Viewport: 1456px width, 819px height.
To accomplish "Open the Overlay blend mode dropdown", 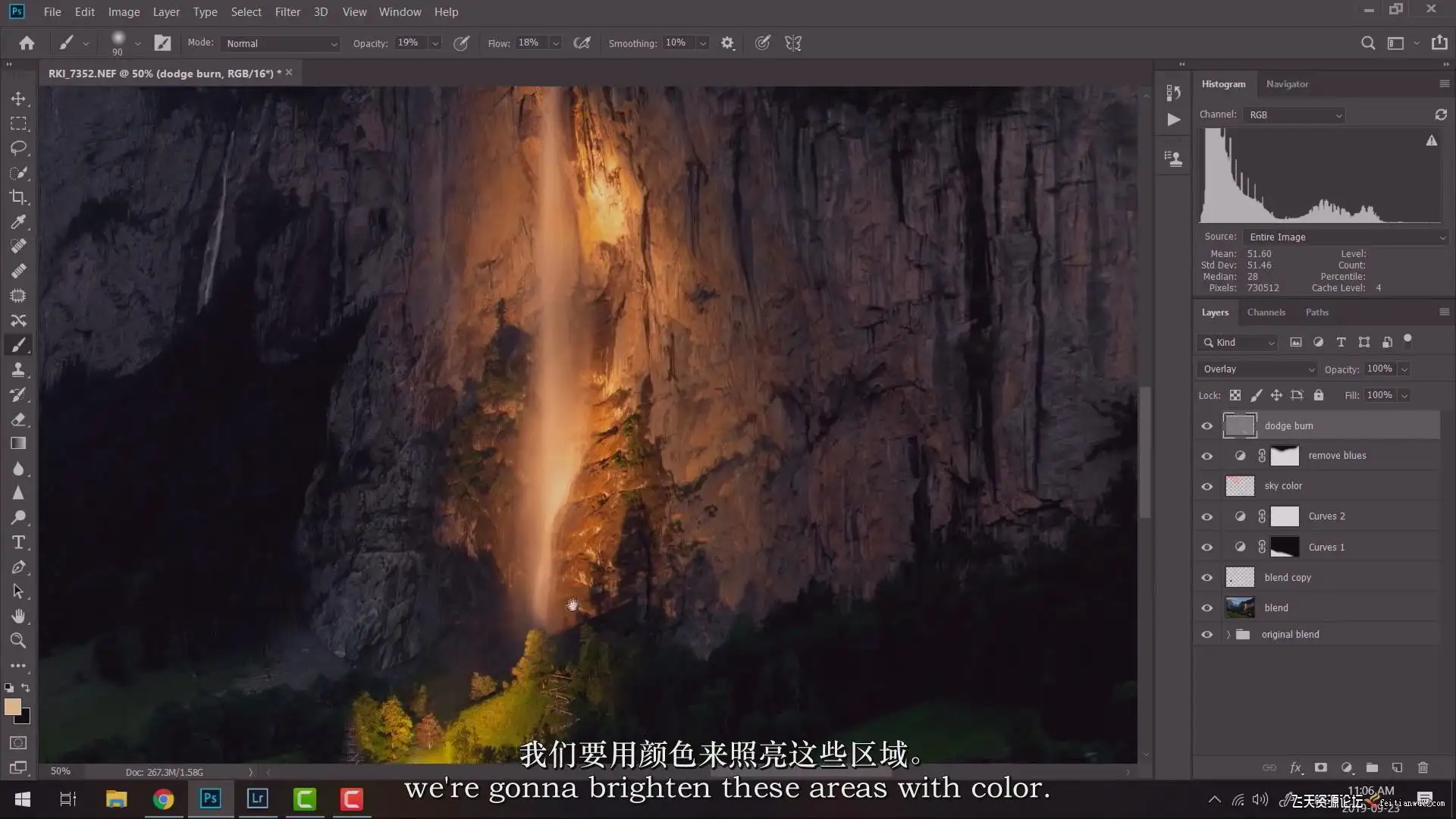I will coord(1257,369).
